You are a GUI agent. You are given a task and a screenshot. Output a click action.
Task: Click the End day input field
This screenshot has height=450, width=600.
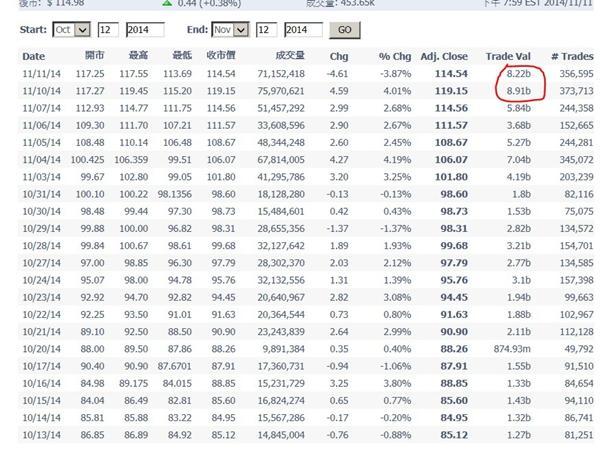click(x=267, y=30)
